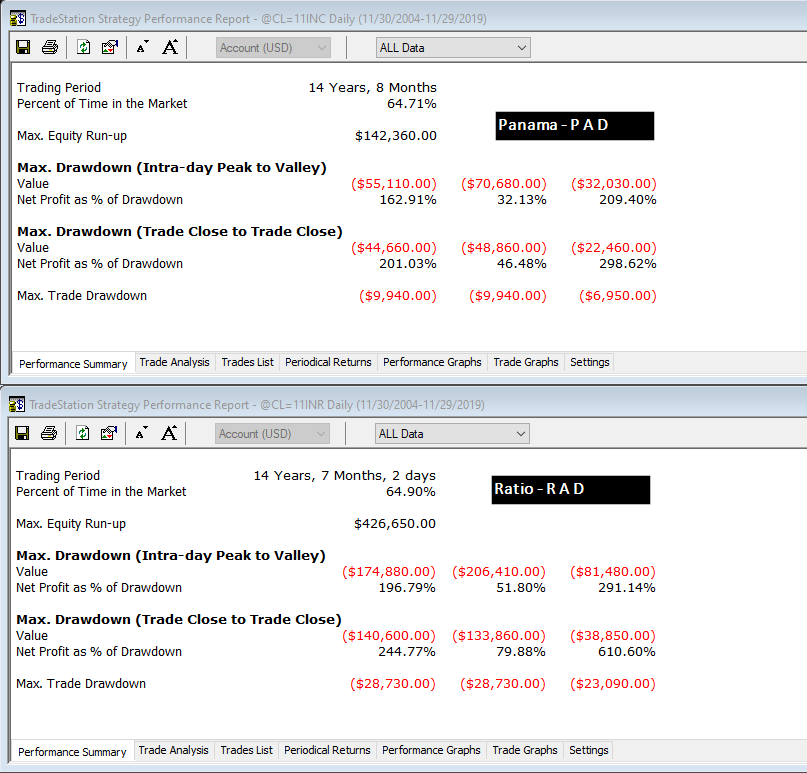
Task: Refresh the @CL=11INC report using toolbar icon
Action: coord(83,47)
